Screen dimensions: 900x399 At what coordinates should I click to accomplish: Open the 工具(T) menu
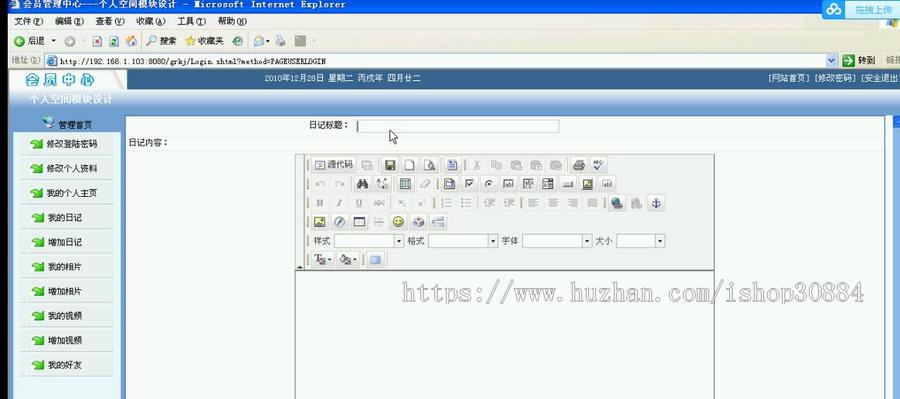[x=192, y=21]
